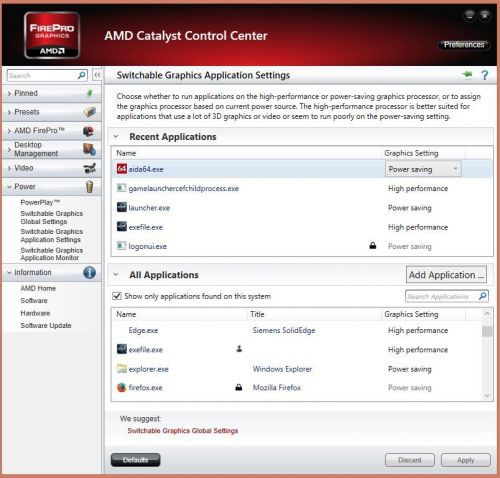This screenshot has height=478, width=500.
Task: Click the Power battery icon in sidebar
Action: tap(89, 187)
